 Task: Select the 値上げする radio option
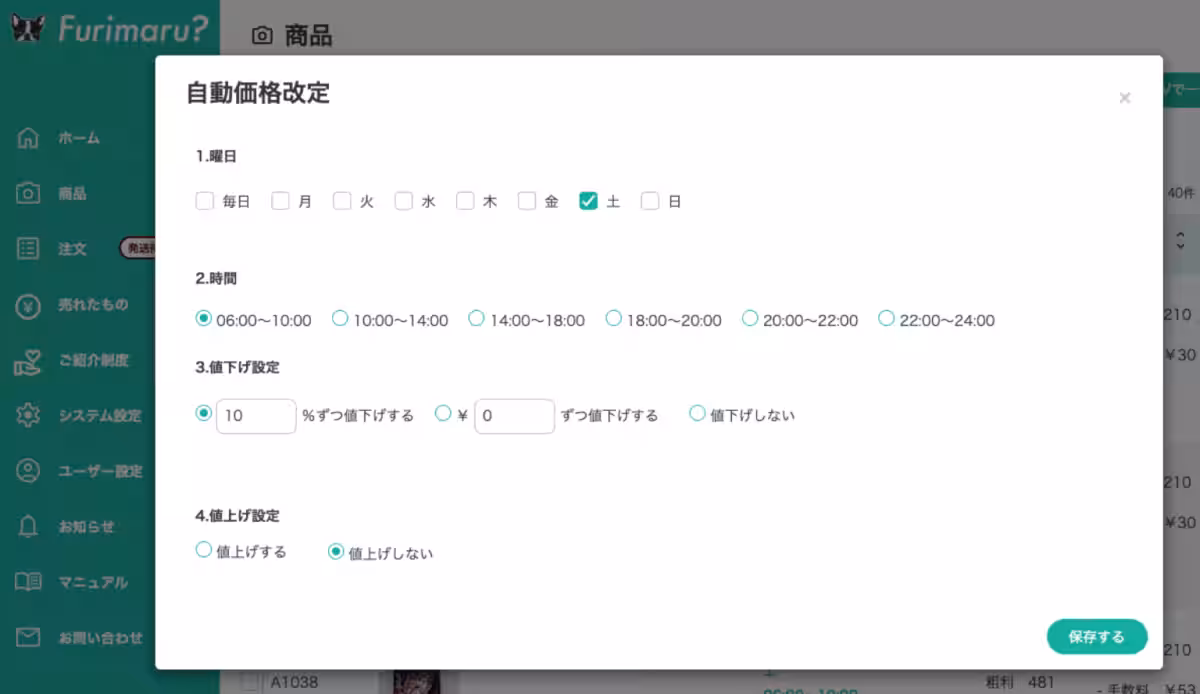pyautogui.click(x=203, y=551)
